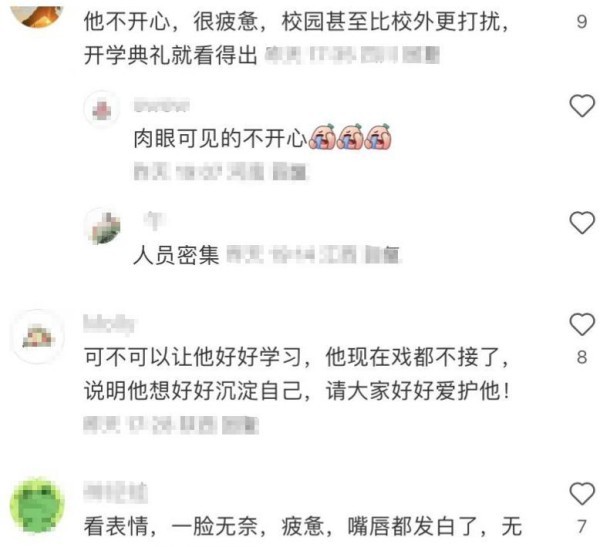
Task: Like the '可不可以让他好好学习' comment
Action: (x=582, y=324)
